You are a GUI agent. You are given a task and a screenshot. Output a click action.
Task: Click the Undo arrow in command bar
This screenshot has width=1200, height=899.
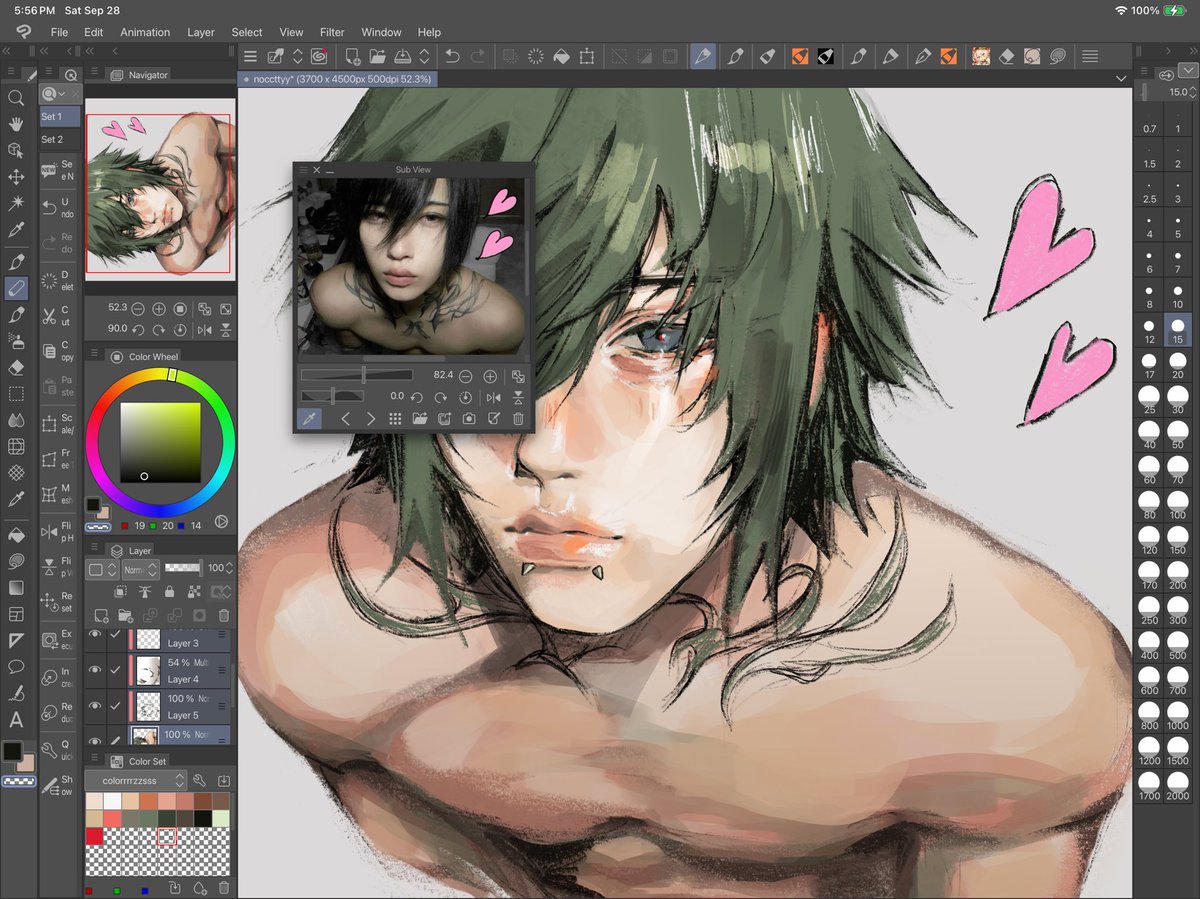pyautogui.click(x=452, y=57)
